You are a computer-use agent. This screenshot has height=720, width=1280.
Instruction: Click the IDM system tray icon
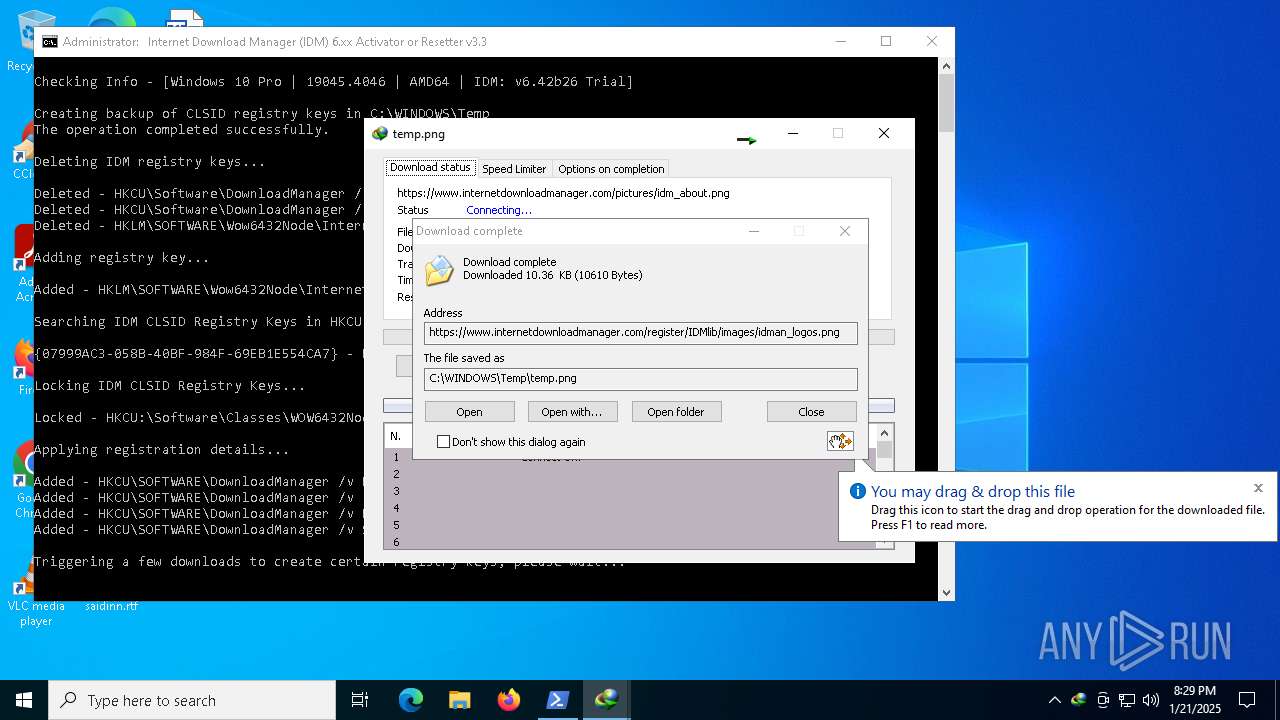point(1079,700)
